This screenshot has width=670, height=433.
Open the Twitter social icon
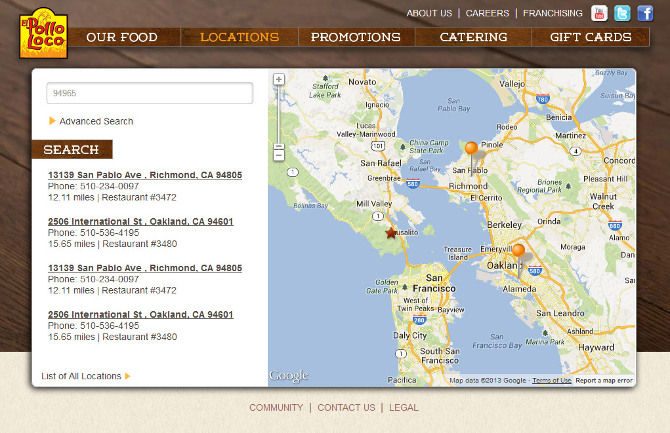click(x=622, y=13)
